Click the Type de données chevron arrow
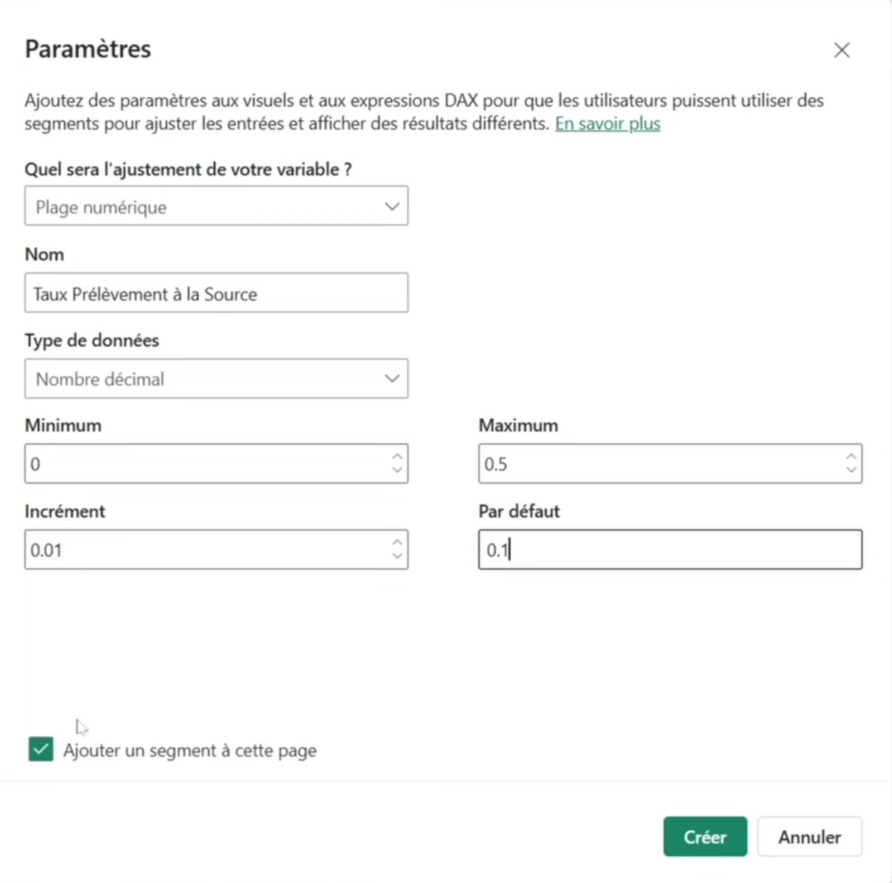This screenshot has height=883, width=892. 391,379
